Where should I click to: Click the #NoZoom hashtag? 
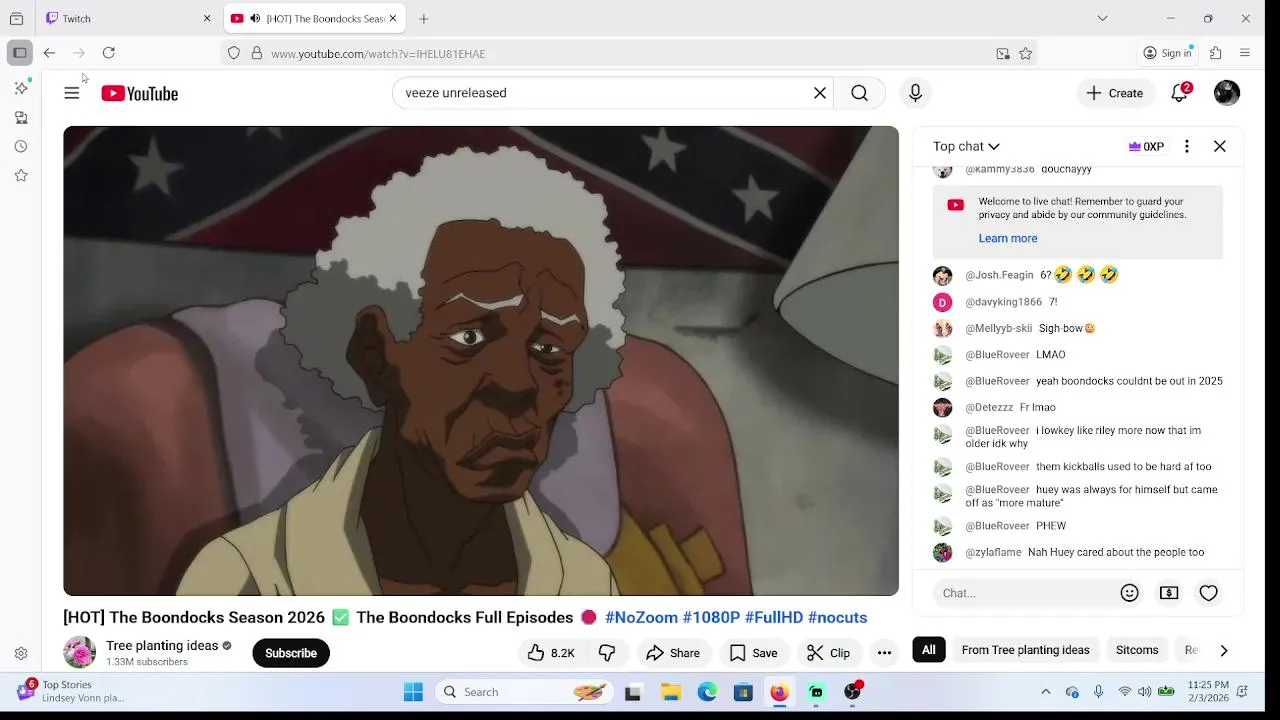[x=641, y=618]
